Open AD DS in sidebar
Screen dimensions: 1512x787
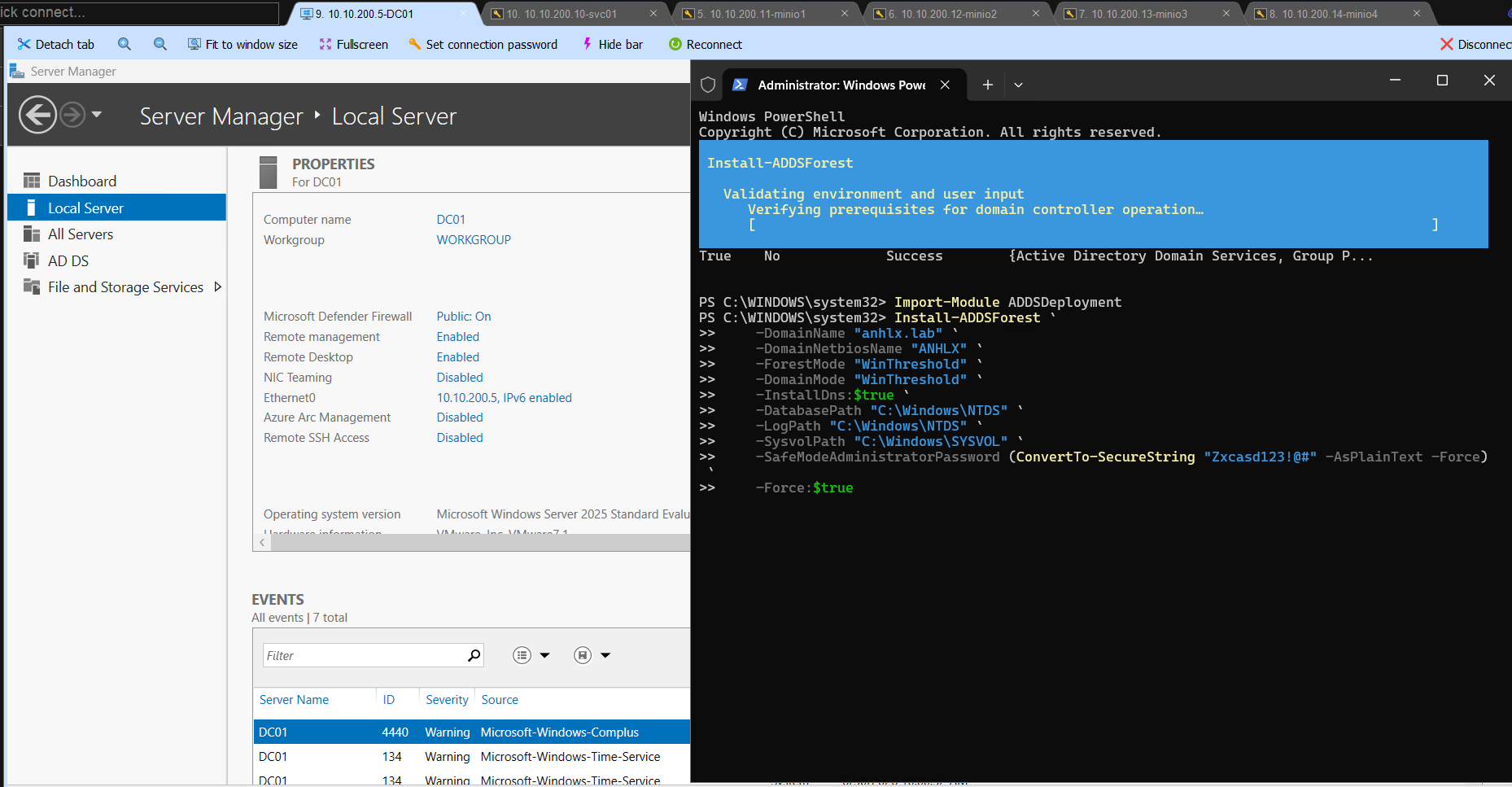click(116, 260)
